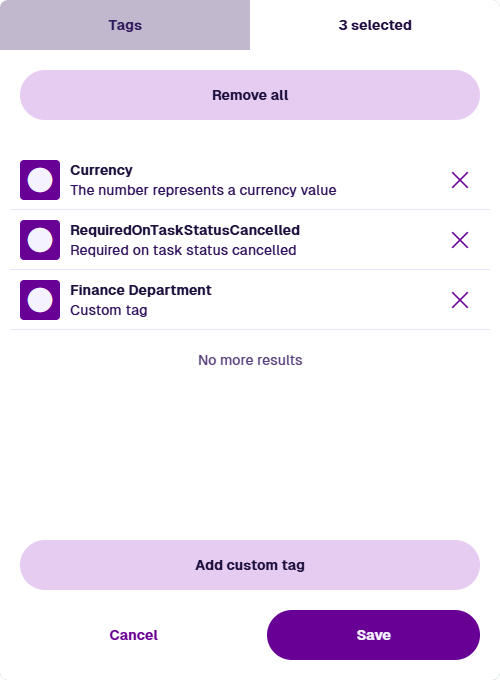Viewport: 500px width, 680px height.
Task: Click the Add custom tag button
Action: point(250,565)
